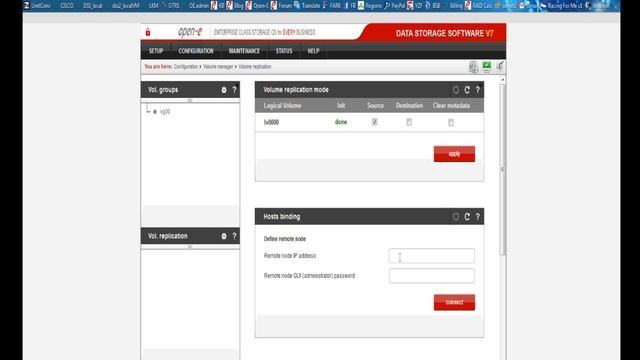Click the Clear metadata column header
The height and width of the screenshot is (360, 640).
click(x=451, y=106)
